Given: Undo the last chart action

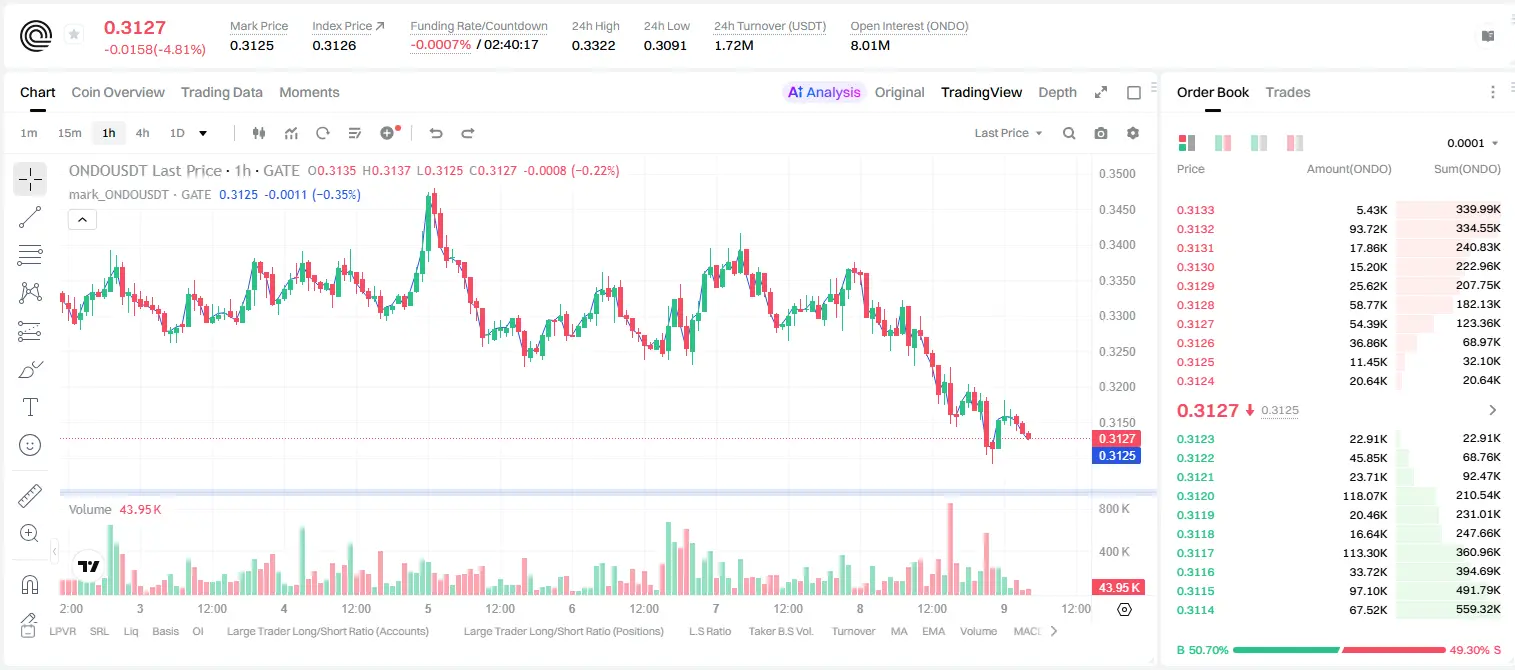Looking at the screenshot, I should 436,133.
